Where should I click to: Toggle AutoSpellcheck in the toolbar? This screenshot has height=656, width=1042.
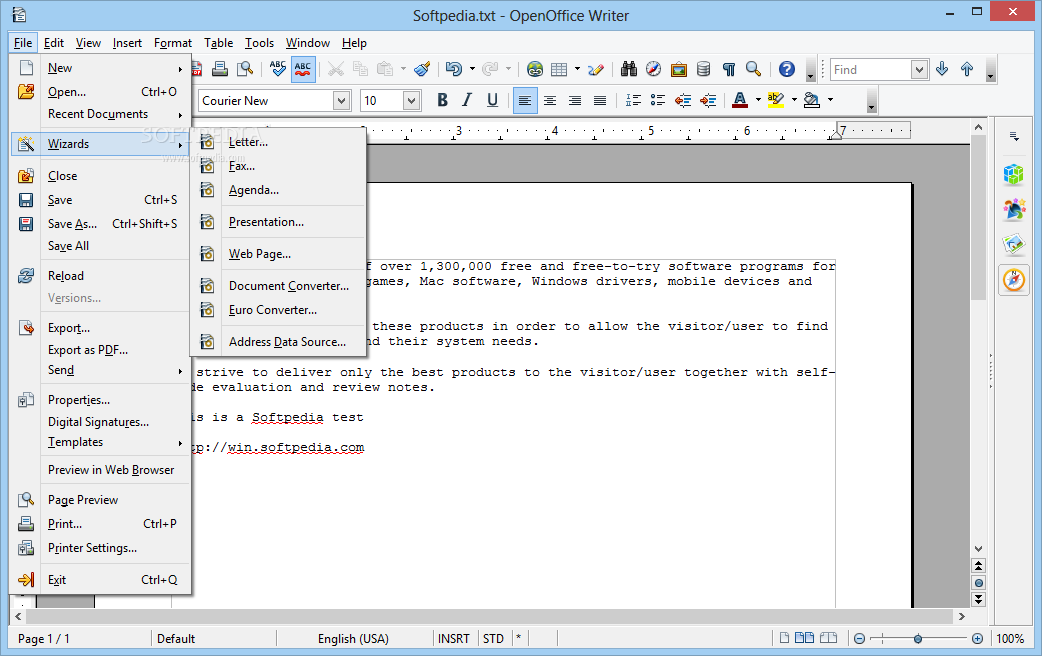[303, 68]
